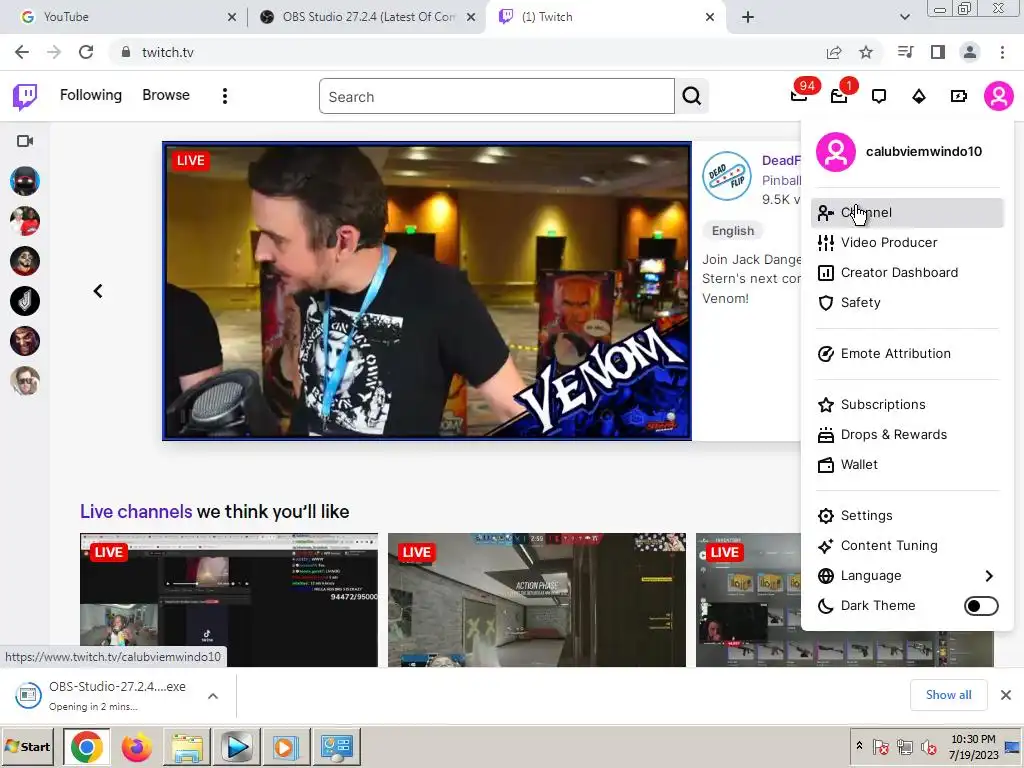The height and width of the screenshot is (768, 1024).
Task: Click into the Twitch Search field
Action: click(497, 97)
